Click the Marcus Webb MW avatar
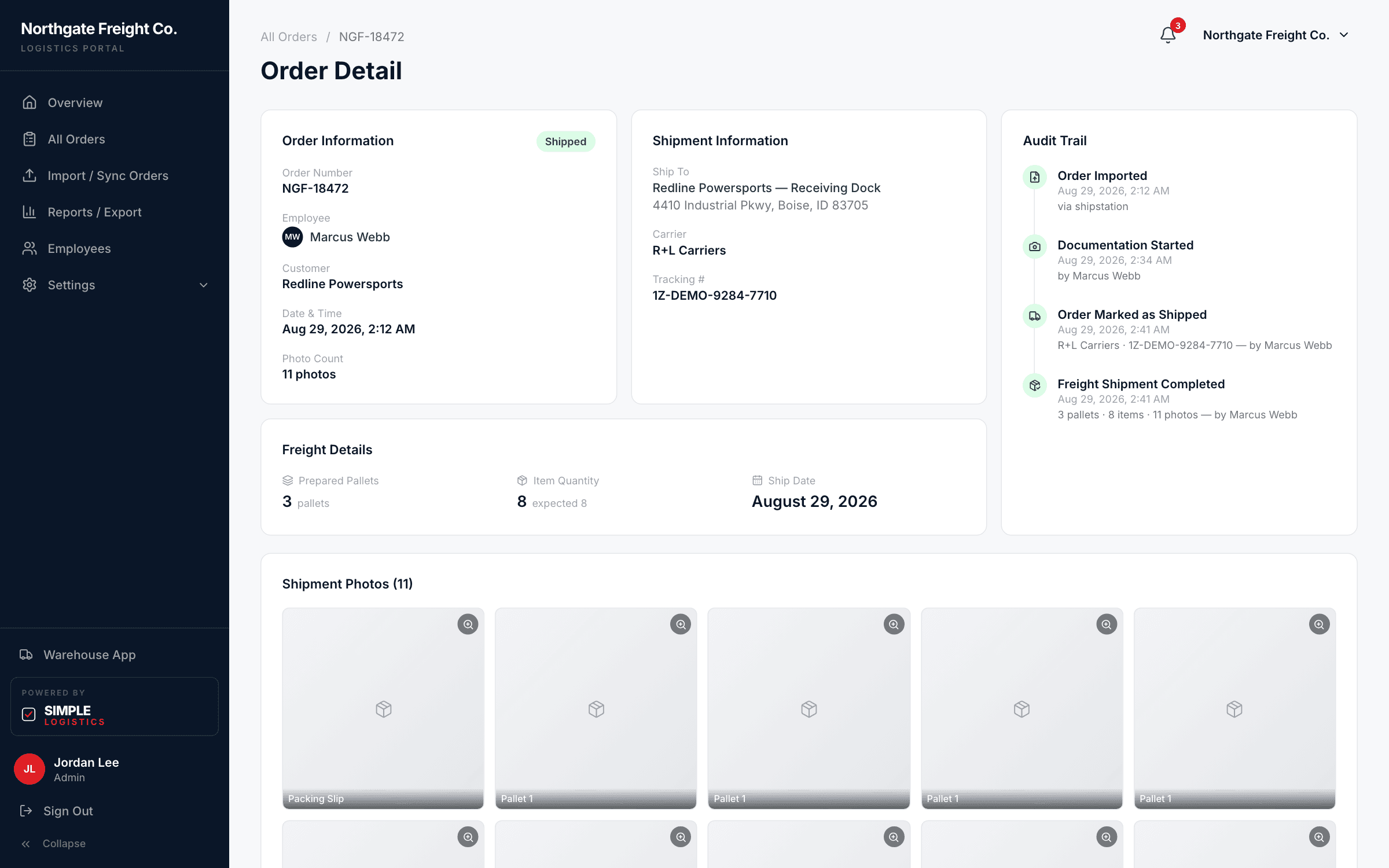Image resolution: width=1389 pixels, height=868 pixels. click(292, 237)
